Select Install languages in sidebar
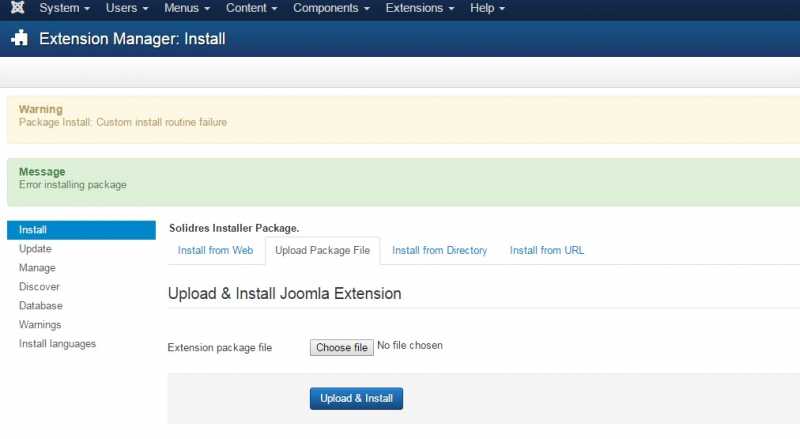This screenshot has height=439, width=800. [x=57, y=344]
